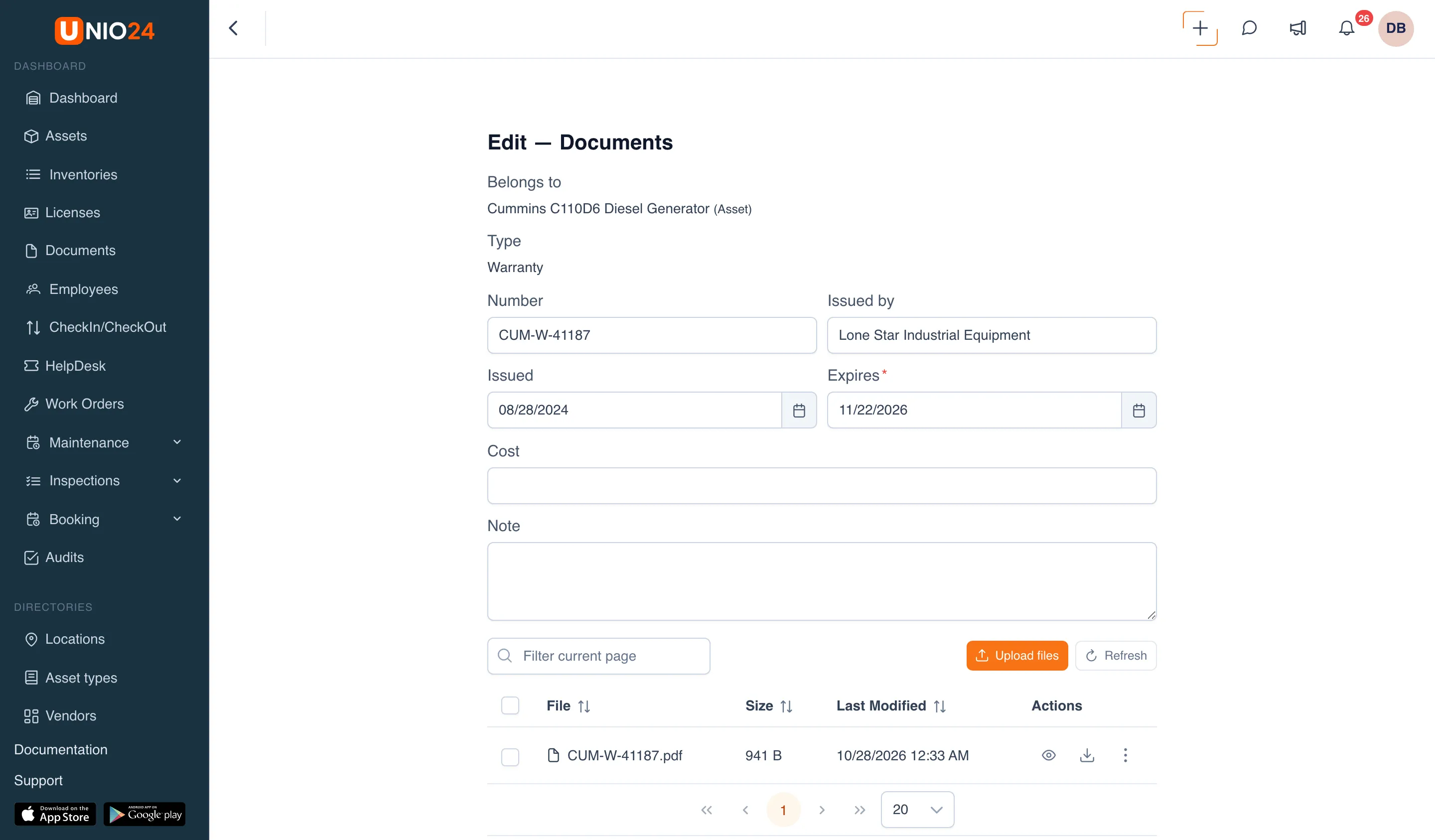
Task: Open the announcements megaphone icon
Action: click(x=1298, y=28)
